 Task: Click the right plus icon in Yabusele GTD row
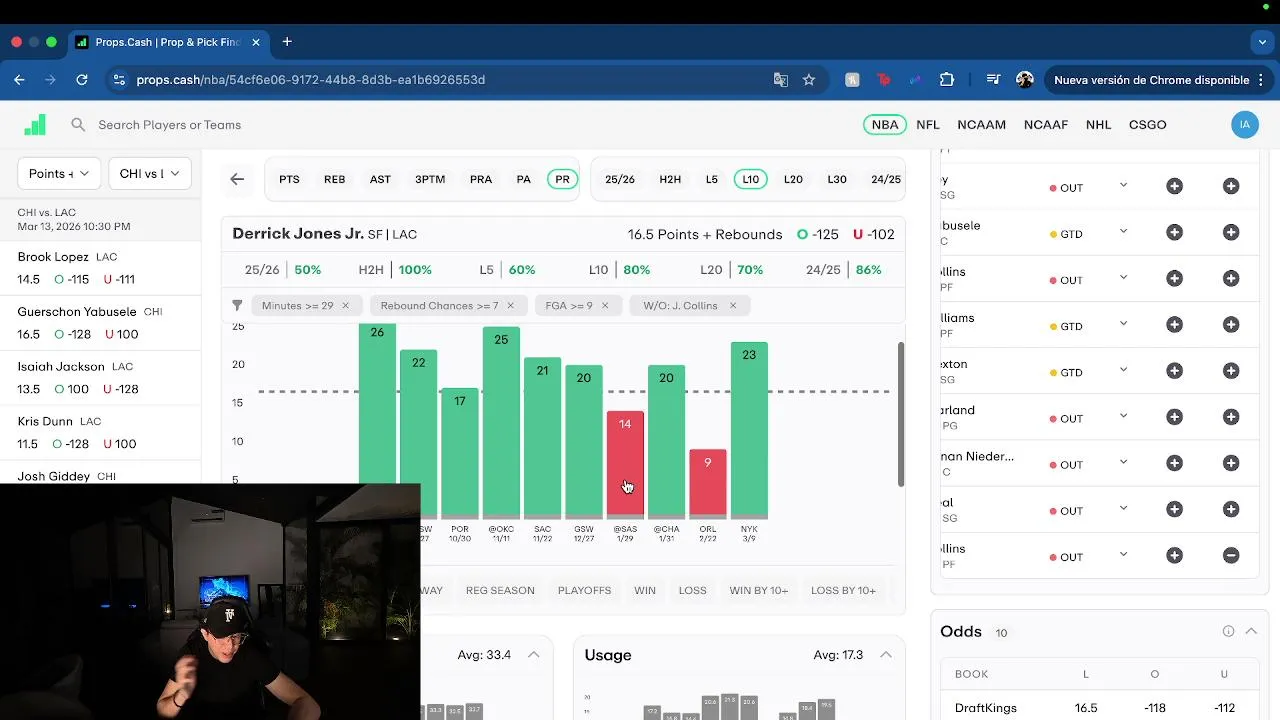tap(1231, 233)
